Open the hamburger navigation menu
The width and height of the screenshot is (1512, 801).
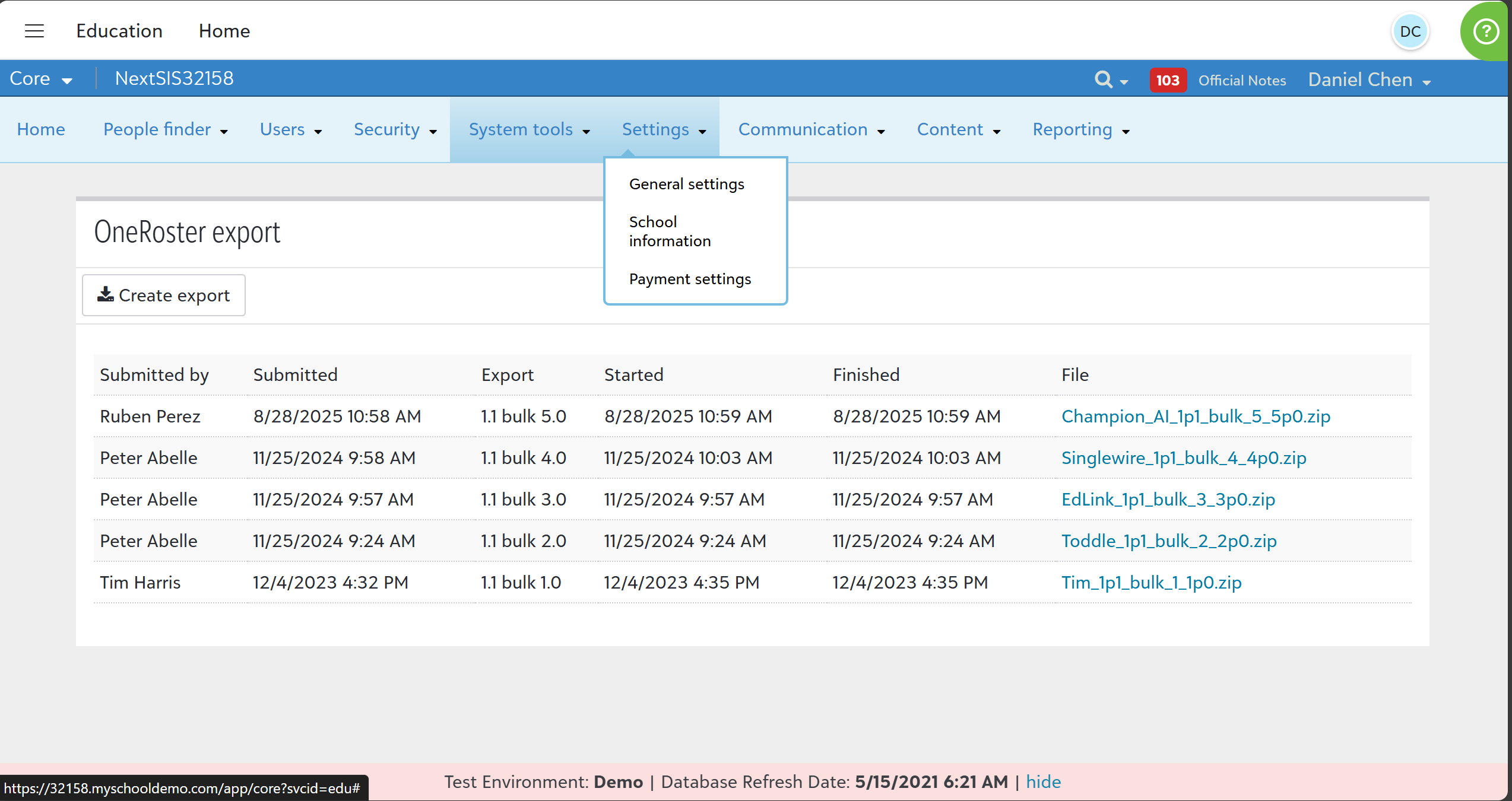pos(34,31)
